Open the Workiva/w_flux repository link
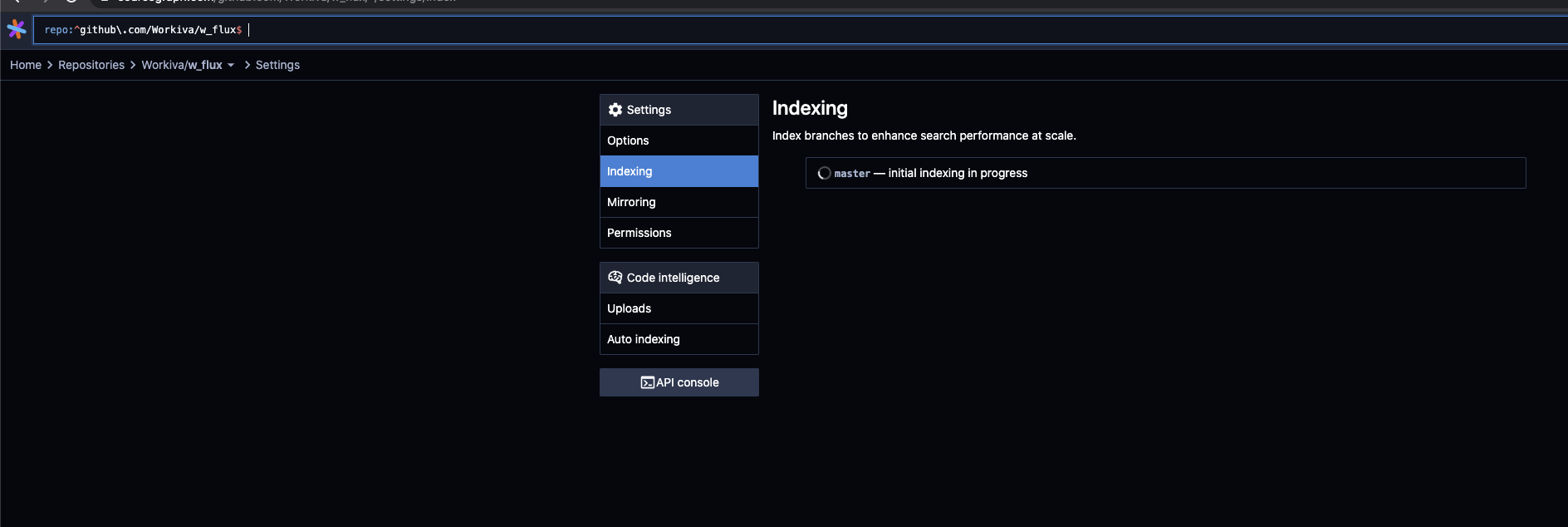1568x527 pixels. coord(182,65)
